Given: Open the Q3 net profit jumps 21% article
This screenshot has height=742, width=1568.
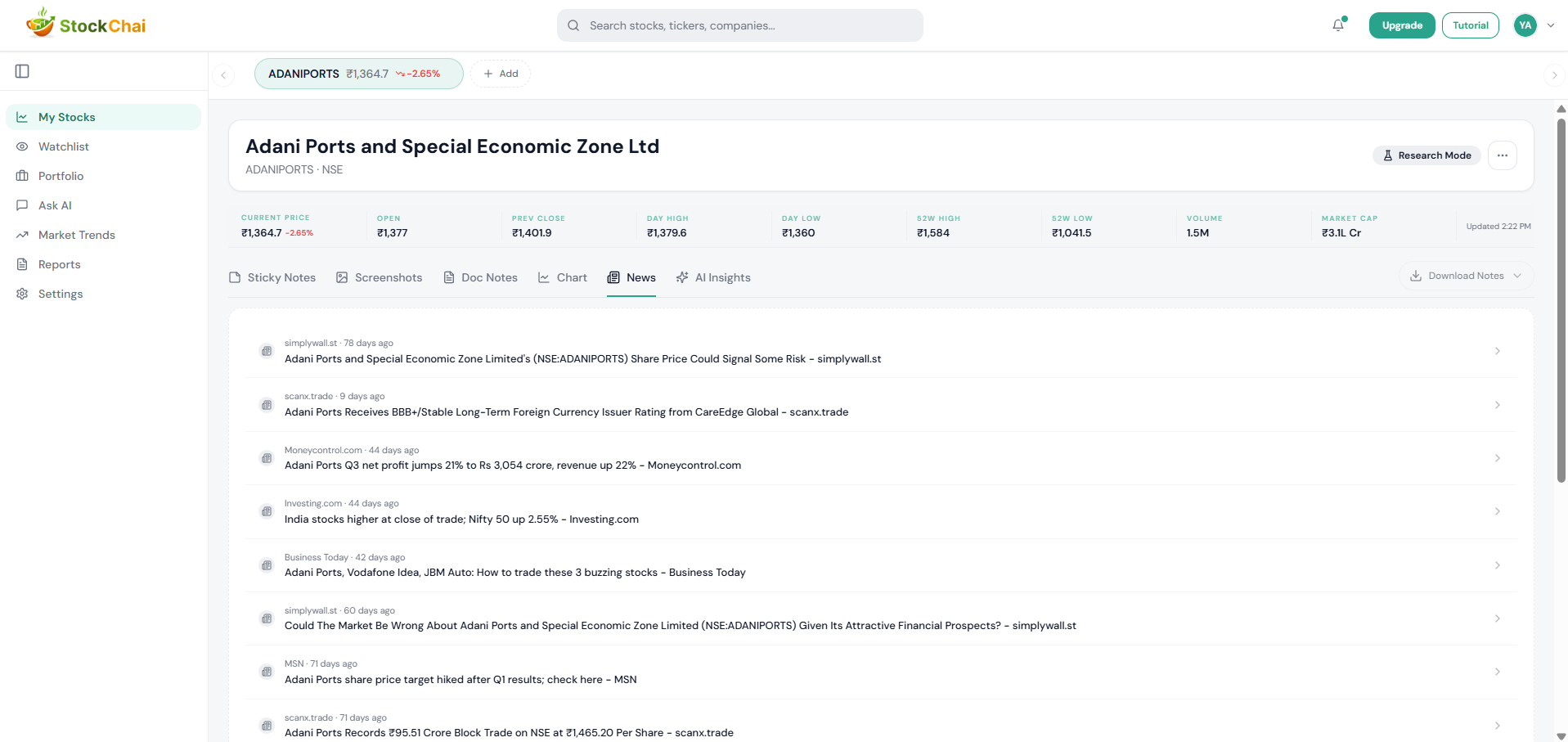Looking at the screenshot, I should (x=881, y=458).
